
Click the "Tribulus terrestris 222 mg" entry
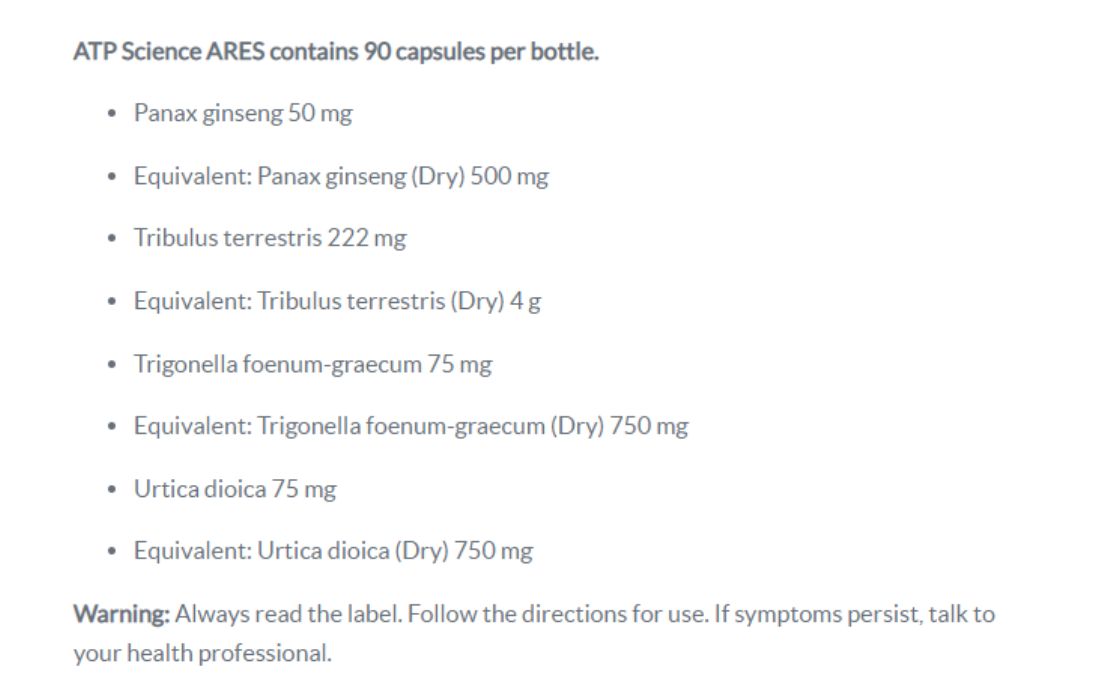click(x=270, y=239)
